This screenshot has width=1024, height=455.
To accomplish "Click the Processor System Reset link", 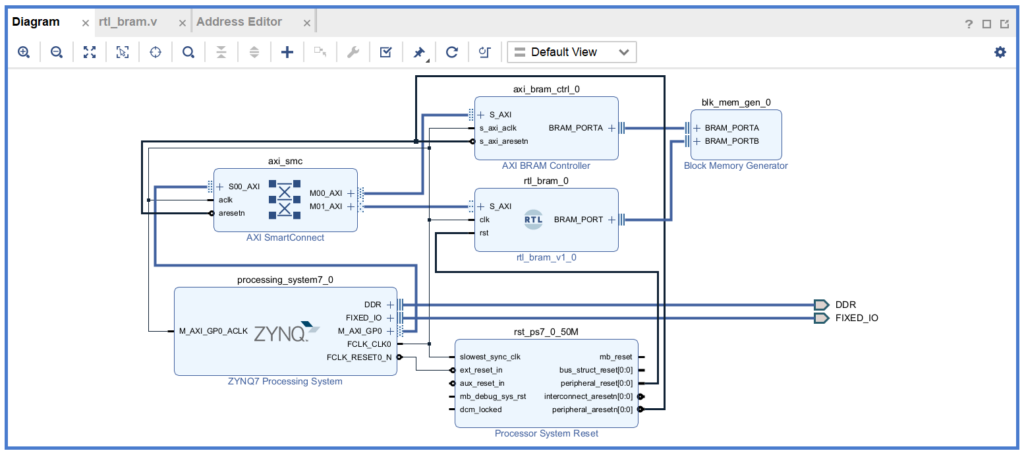I will click(546, 433).
